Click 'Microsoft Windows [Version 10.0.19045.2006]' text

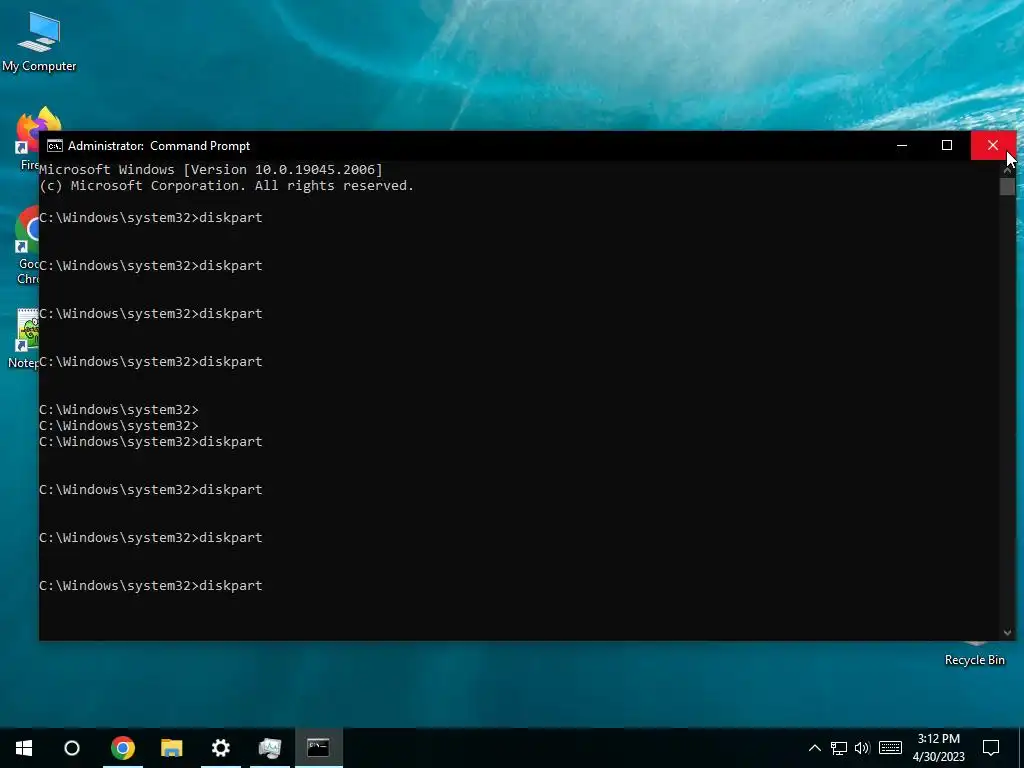[211, 170]
